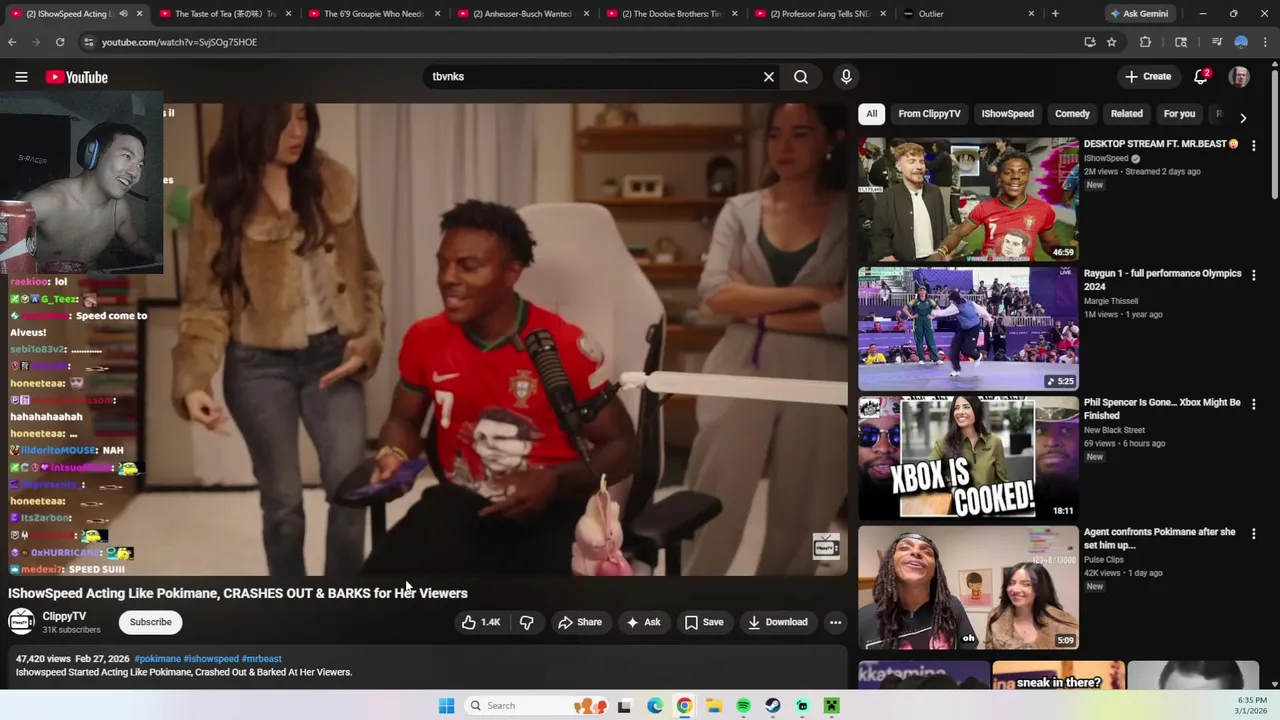Click the Ask button
This screenshot has height=720, width=1280.
click(643, 622)
